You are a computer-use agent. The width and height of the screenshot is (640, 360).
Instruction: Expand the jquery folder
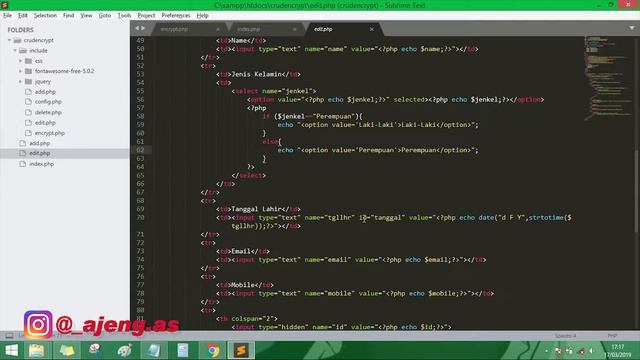pos(20,82)
